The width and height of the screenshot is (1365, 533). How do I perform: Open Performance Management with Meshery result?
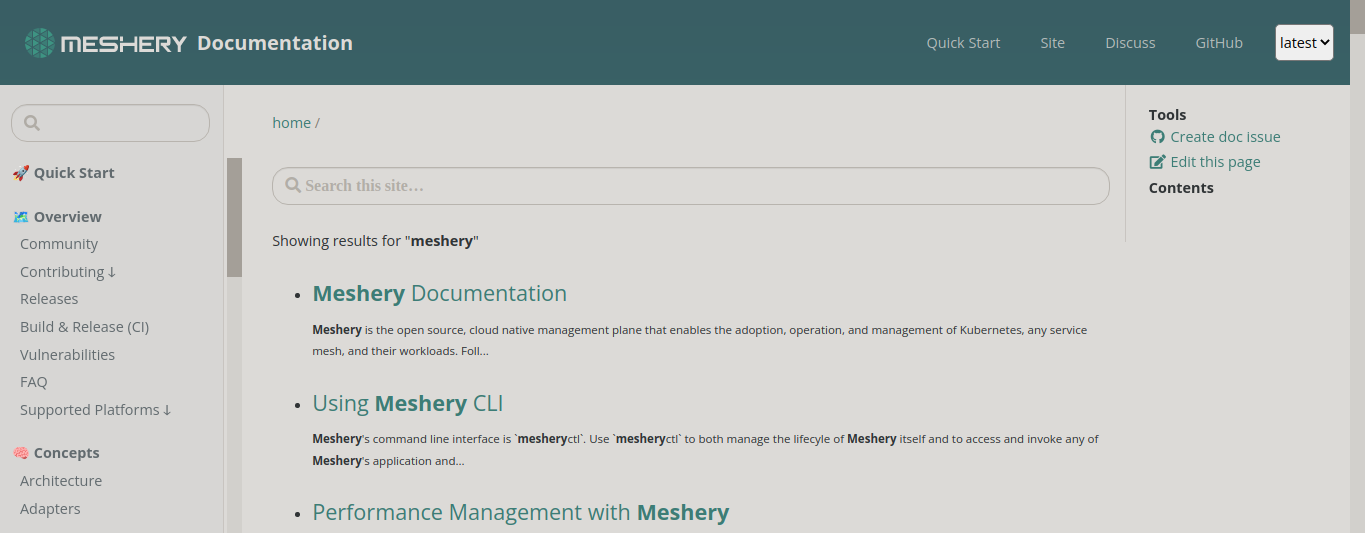[521, 512]
